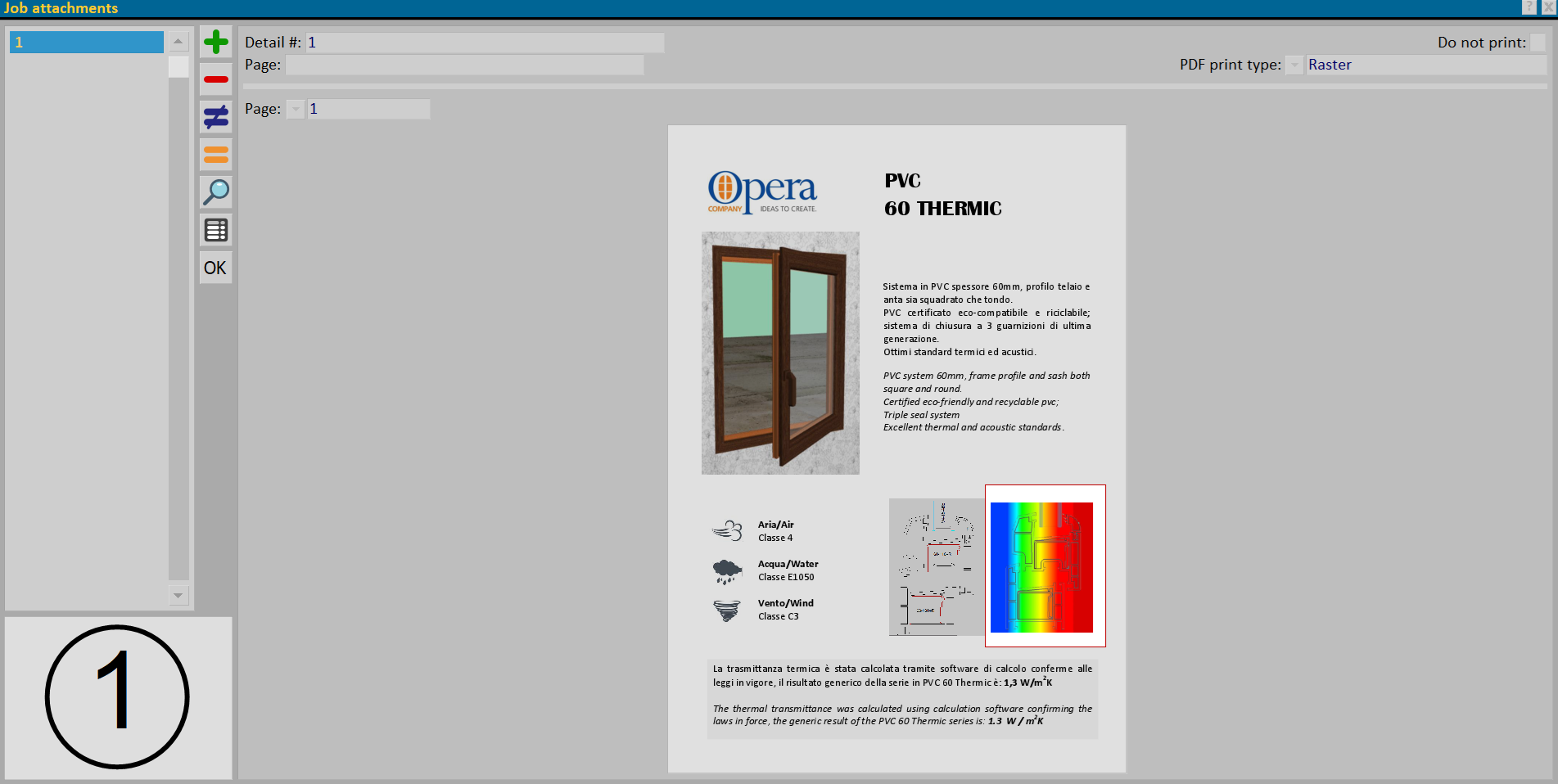This screenshot has height=784, width=1558.
Task: Select item 1 in attachments list
Action: pyautogui.click(x=87, y=42)
